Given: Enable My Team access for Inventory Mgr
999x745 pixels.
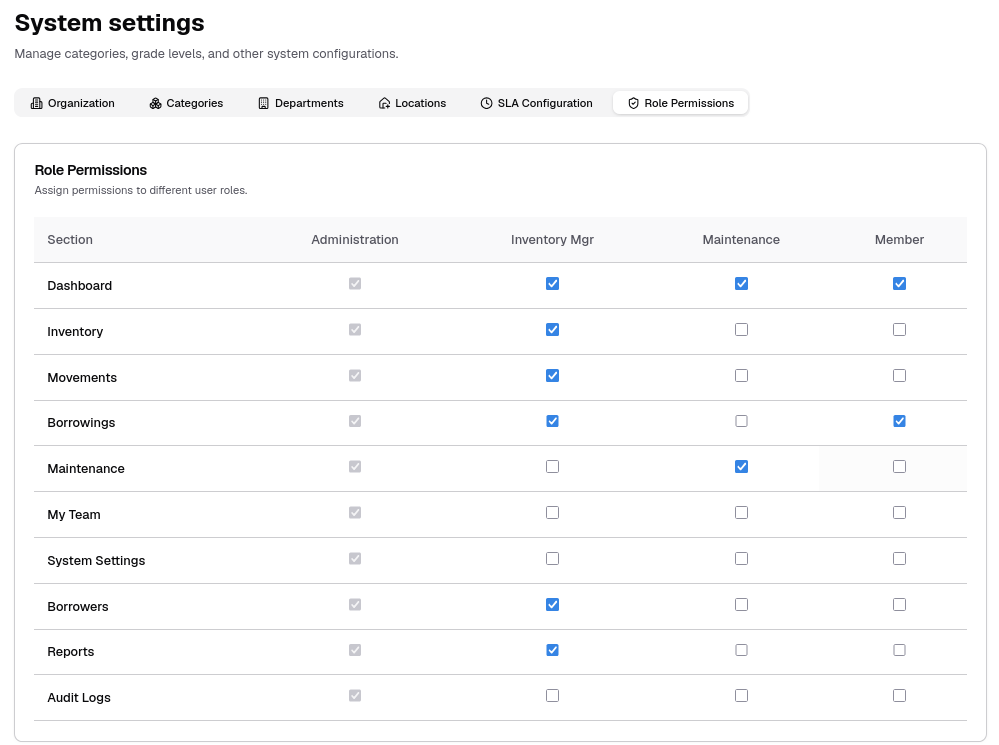Looking at the screenshot, I should 552,512.
